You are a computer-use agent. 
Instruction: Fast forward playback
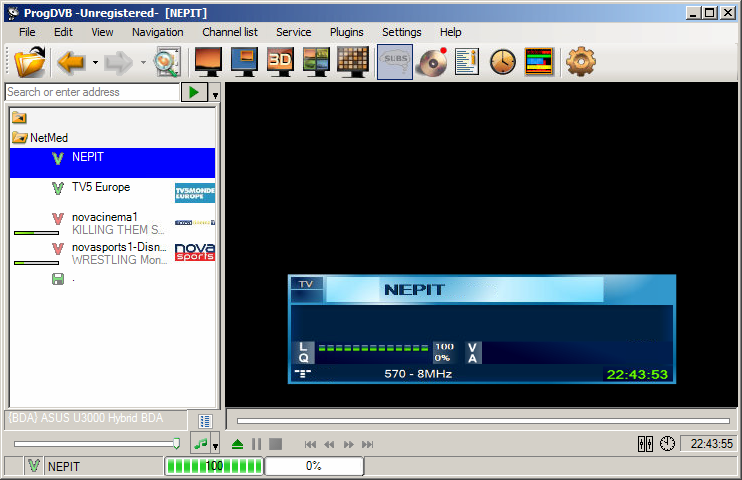coord(348,444)
